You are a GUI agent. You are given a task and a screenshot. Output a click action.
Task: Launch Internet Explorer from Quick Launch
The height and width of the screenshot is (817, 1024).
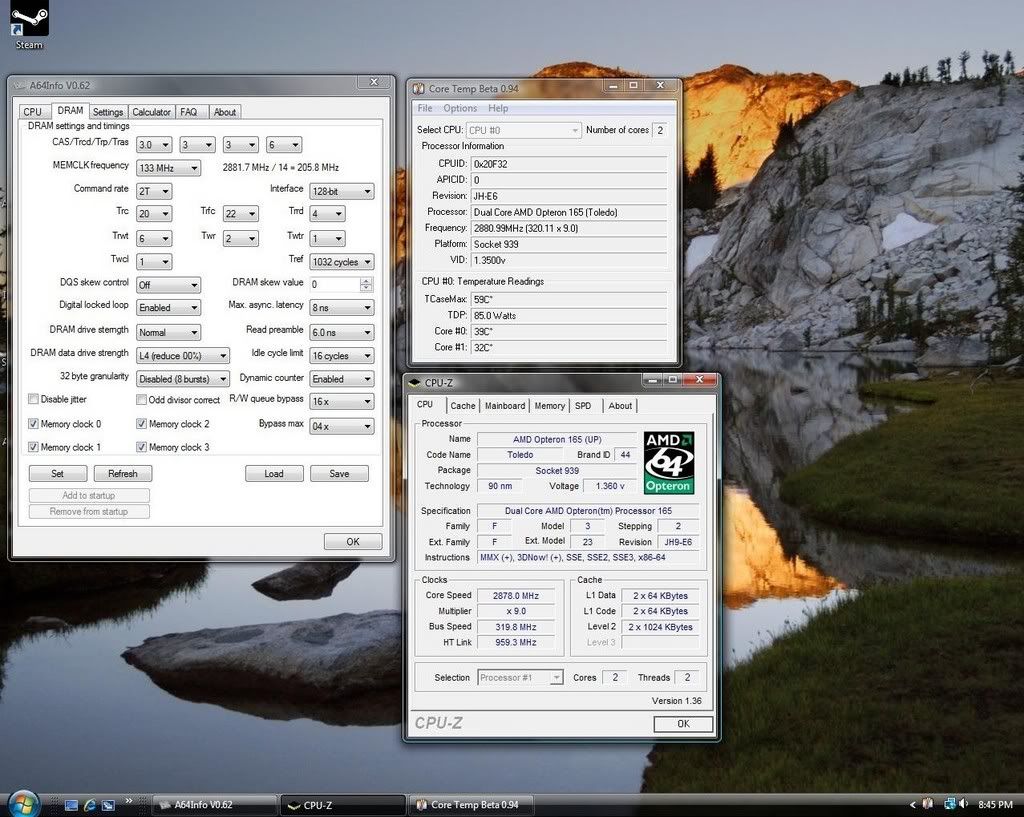point(90,805)
